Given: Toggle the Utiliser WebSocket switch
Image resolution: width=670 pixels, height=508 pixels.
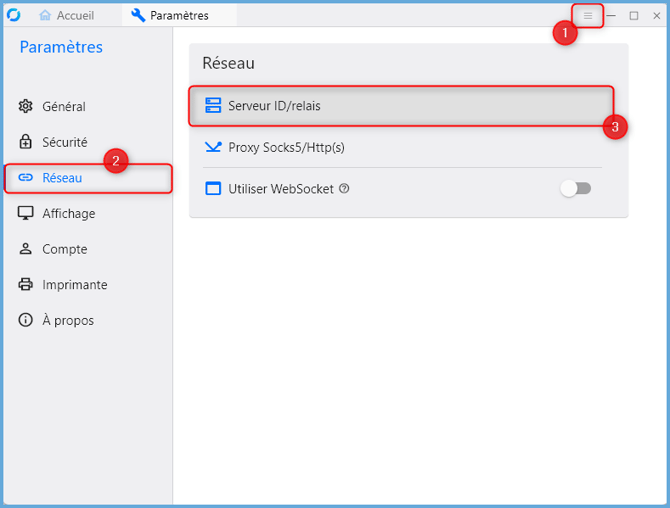Looking at the screenshot, I should pyautogui.click(x=576, y=188).
